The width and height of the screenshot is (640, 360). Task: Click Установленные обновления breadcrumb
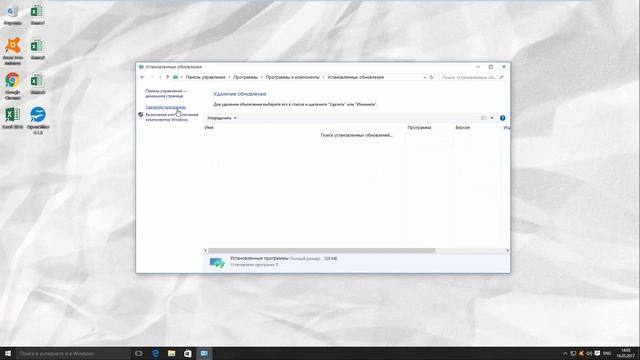click(356, 77)
